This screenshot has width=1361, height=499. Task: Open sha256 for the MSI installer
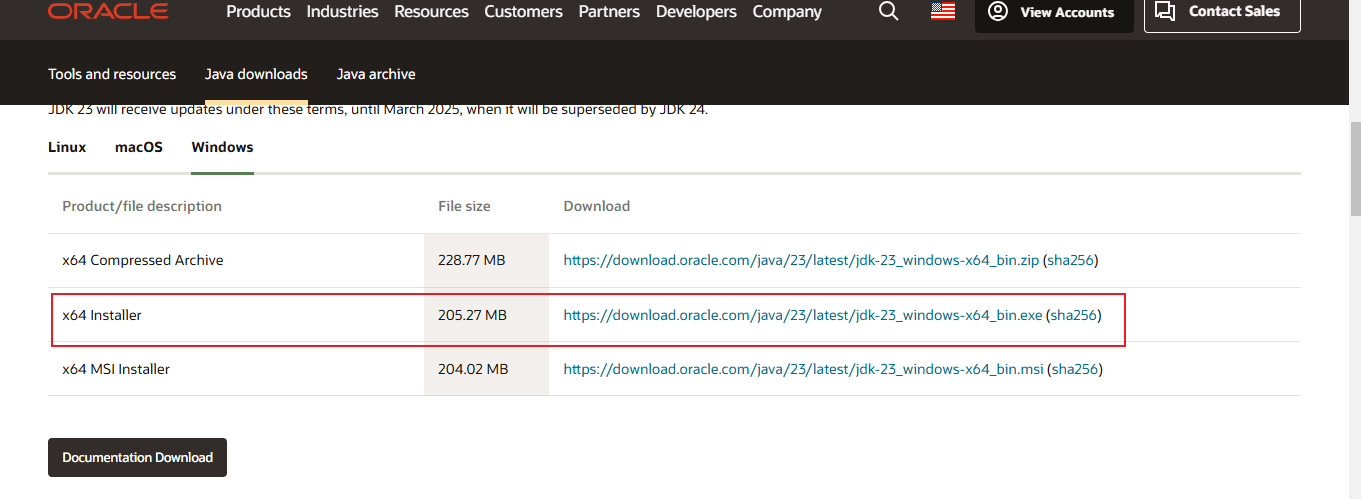[1075, 369]
